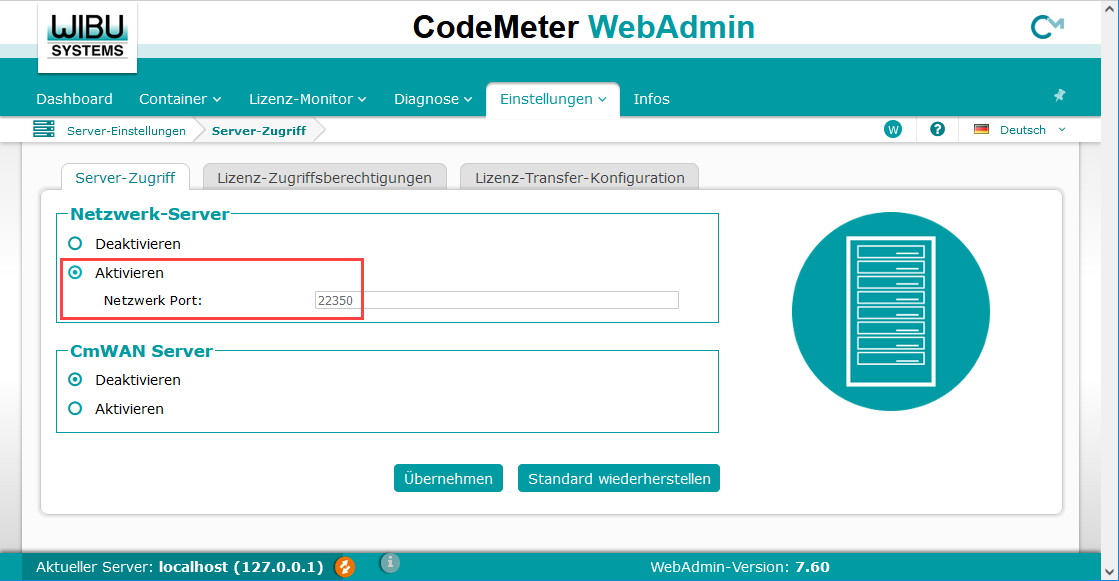1119x581 pixels.
Task: Open the Deutsch language dropdown
Action: pos(1020,130)
